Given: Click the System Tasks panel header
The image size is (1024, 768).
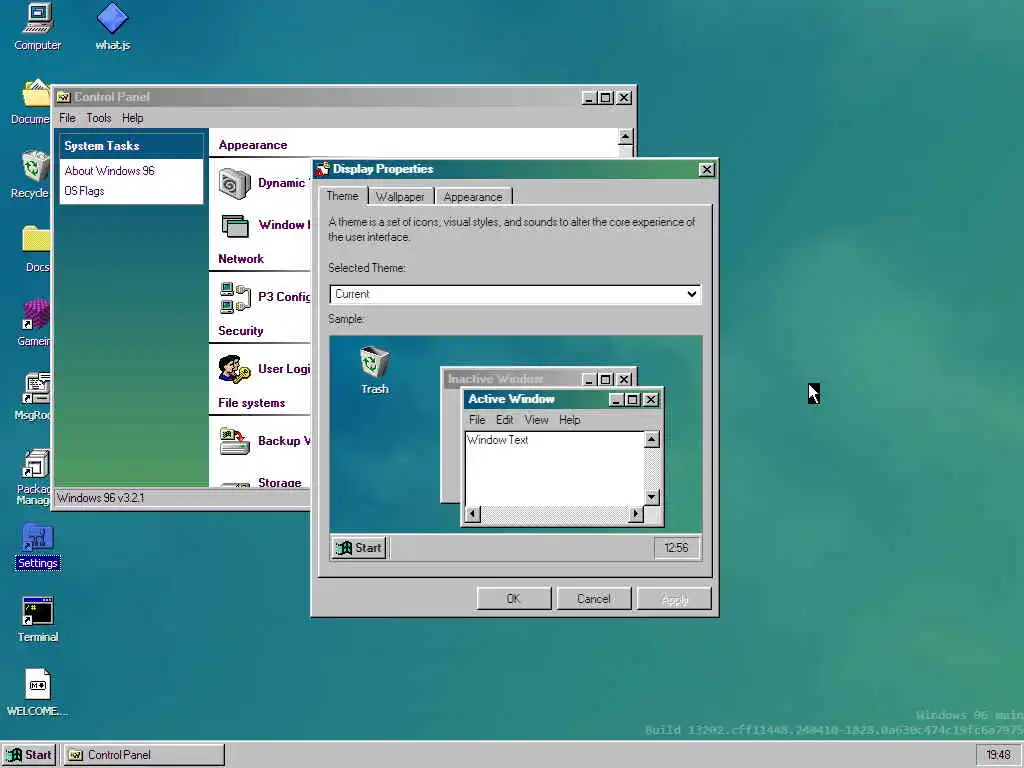Looking at the screenshot, I should [131, 146].
